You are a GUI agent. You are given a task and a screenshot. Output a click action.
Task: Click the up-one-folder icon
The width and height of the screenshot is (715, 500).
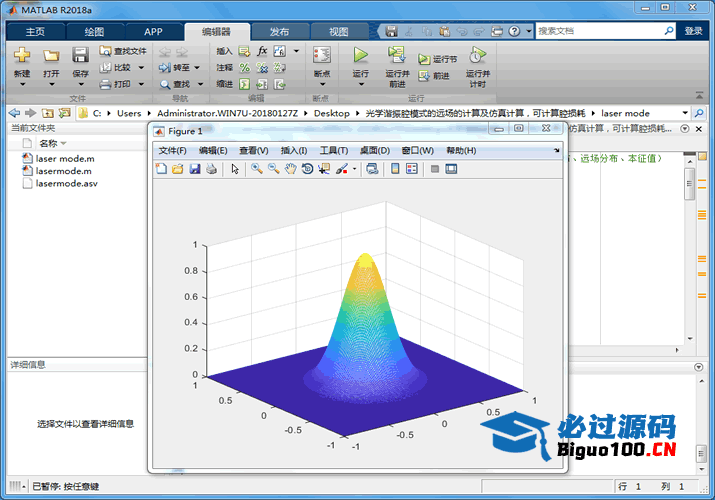click(47, 113)
